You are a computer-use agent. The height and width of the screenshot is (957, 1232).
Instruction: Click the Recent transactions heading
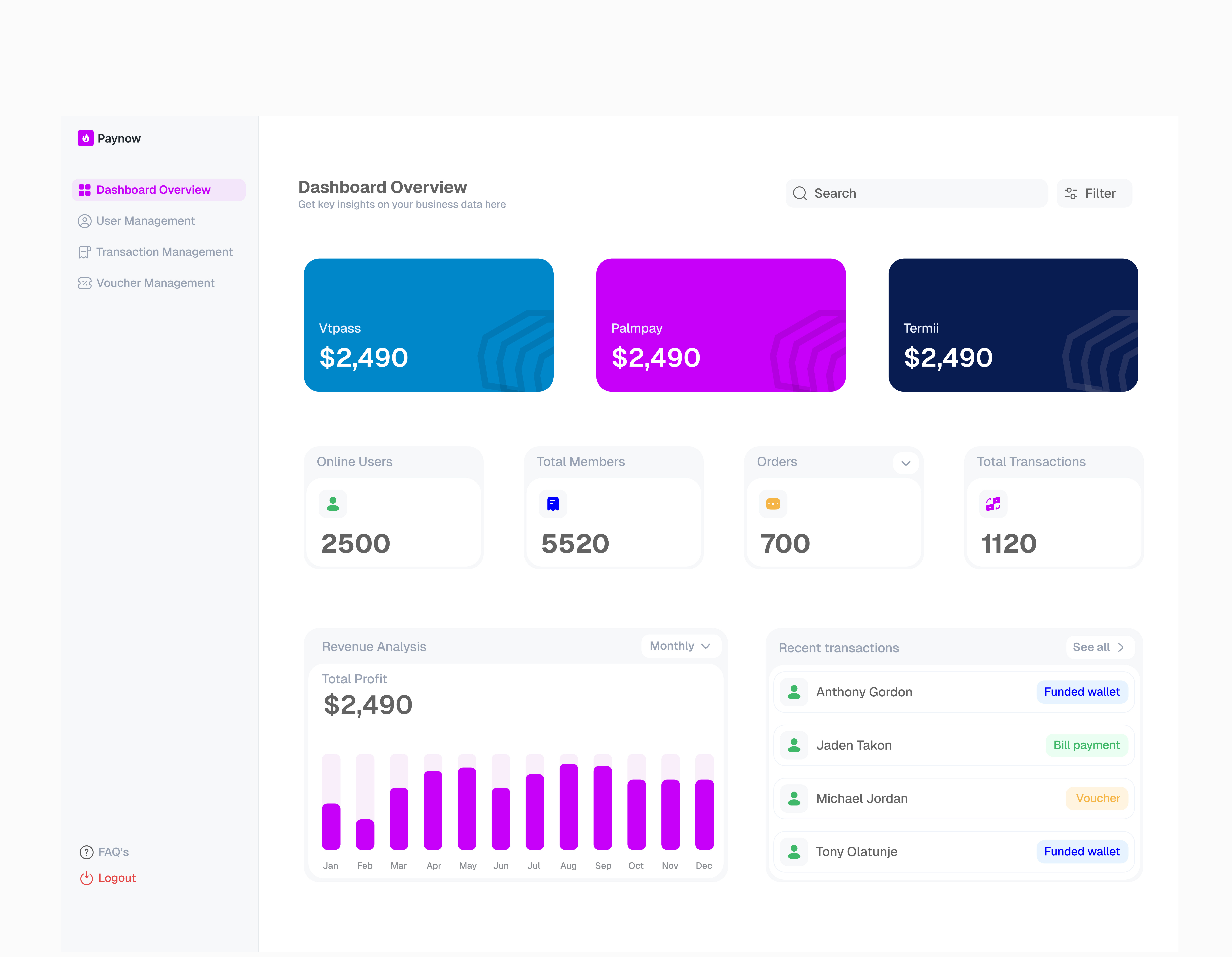[x=839, y=648]
